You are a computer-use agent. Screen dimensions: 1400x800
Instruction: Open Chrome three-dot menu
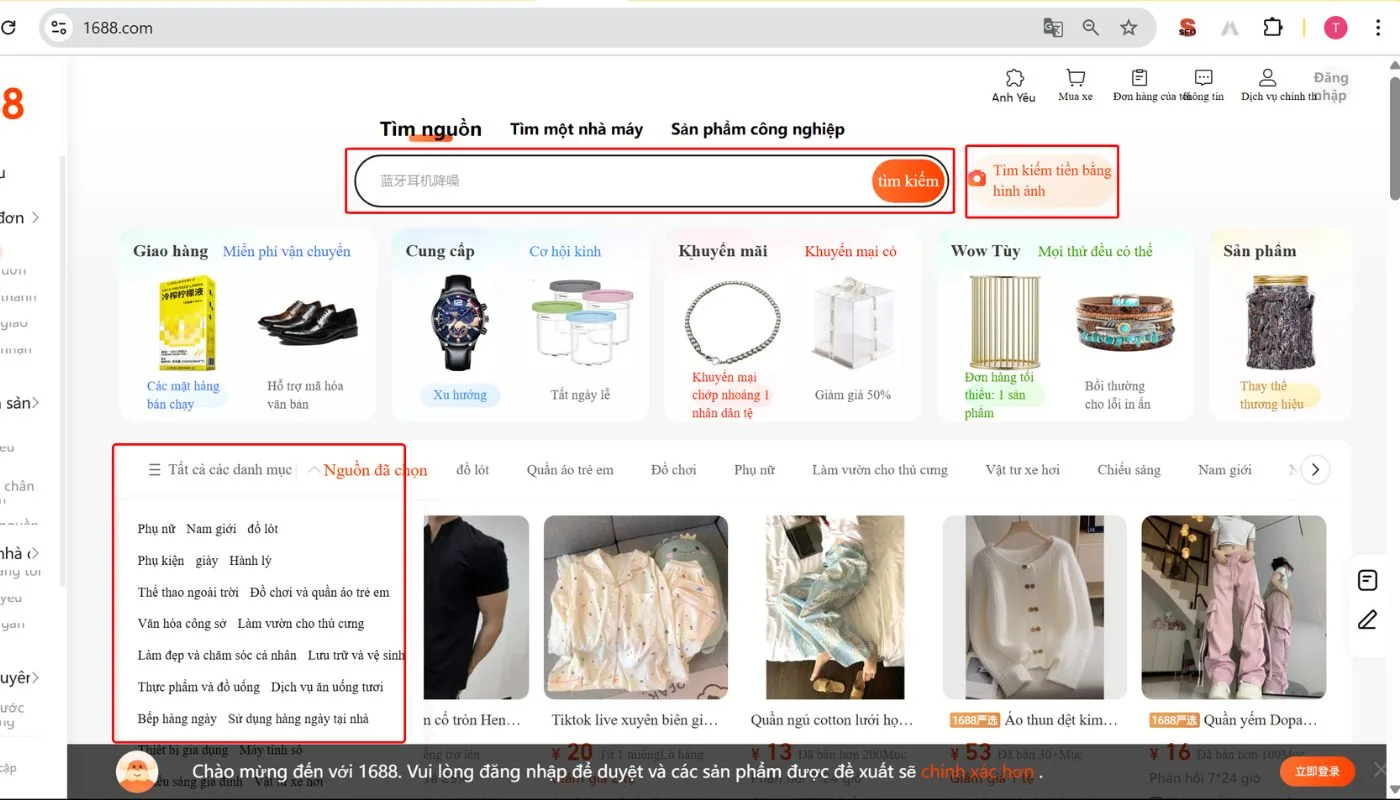coord(1378,28)
